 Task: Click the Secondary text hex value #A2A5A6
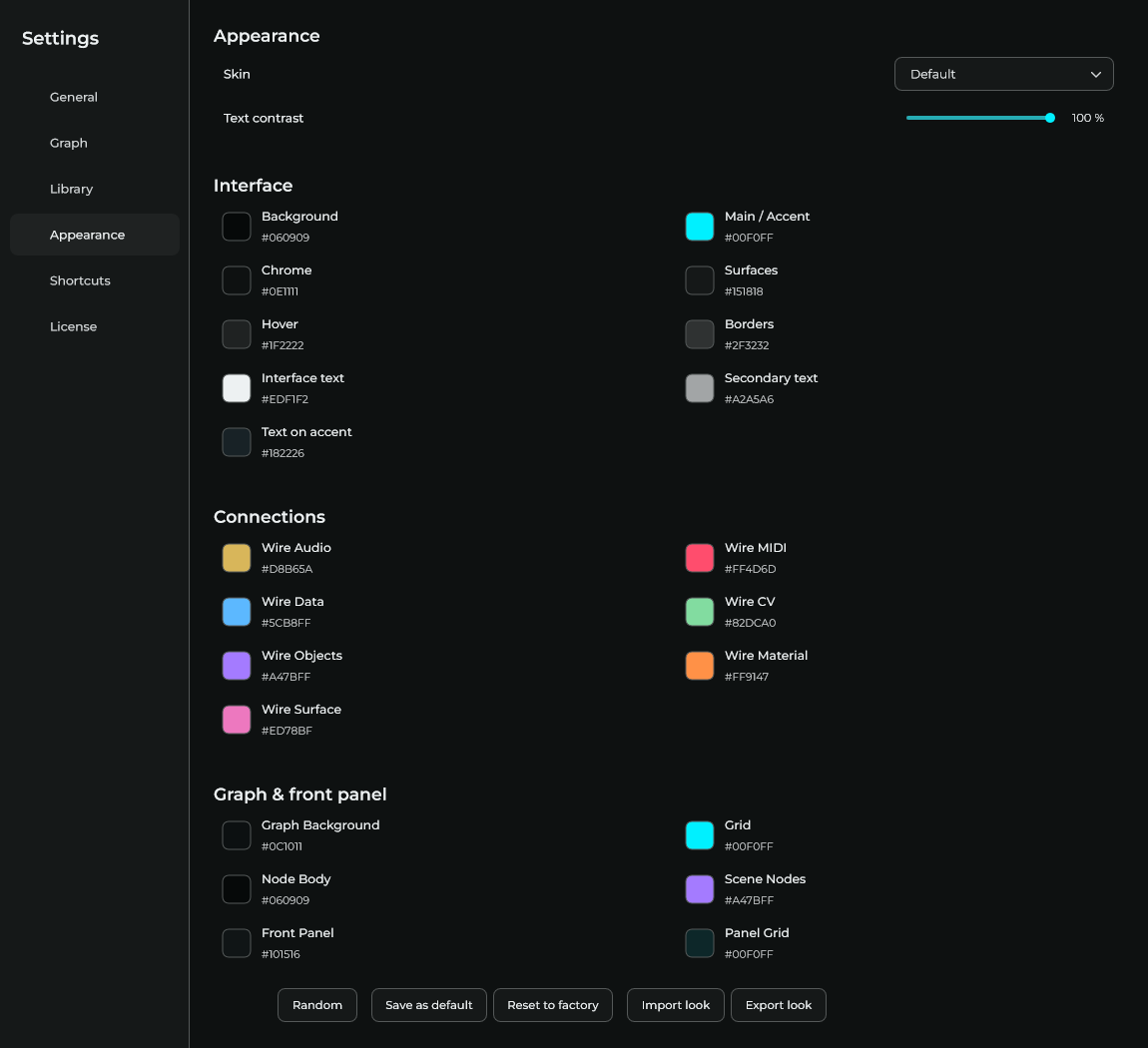pos(749,399)
